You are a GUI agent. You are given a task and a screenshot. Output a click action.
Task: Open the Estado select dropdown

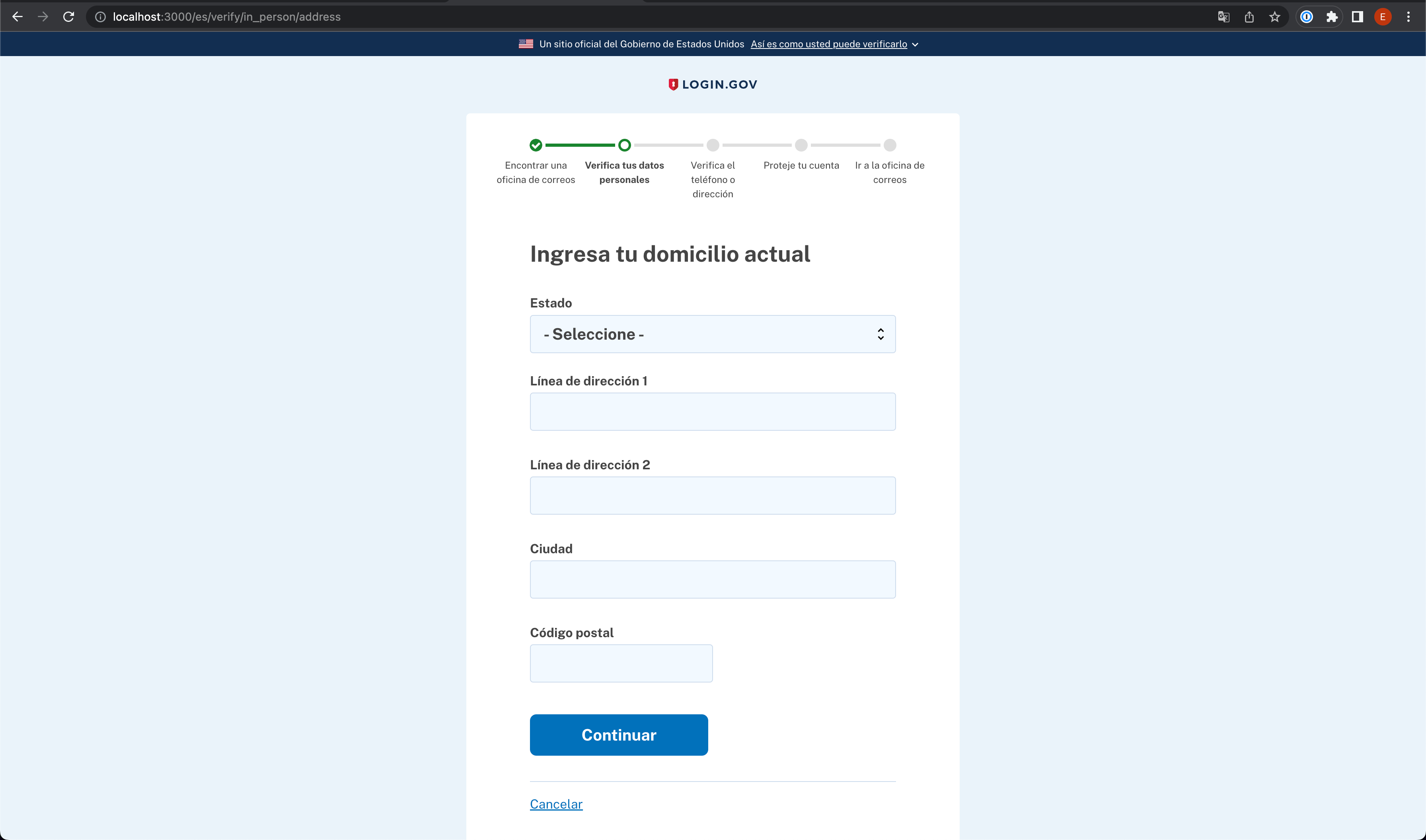click(712, 334)
